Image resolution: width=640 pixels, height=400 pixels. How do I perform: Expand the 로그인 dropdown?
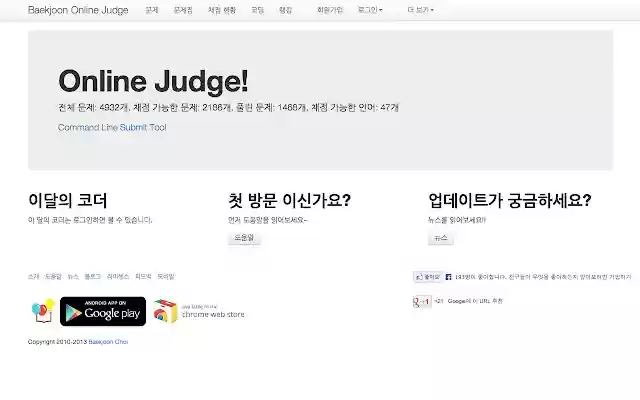tap(370, 10)
